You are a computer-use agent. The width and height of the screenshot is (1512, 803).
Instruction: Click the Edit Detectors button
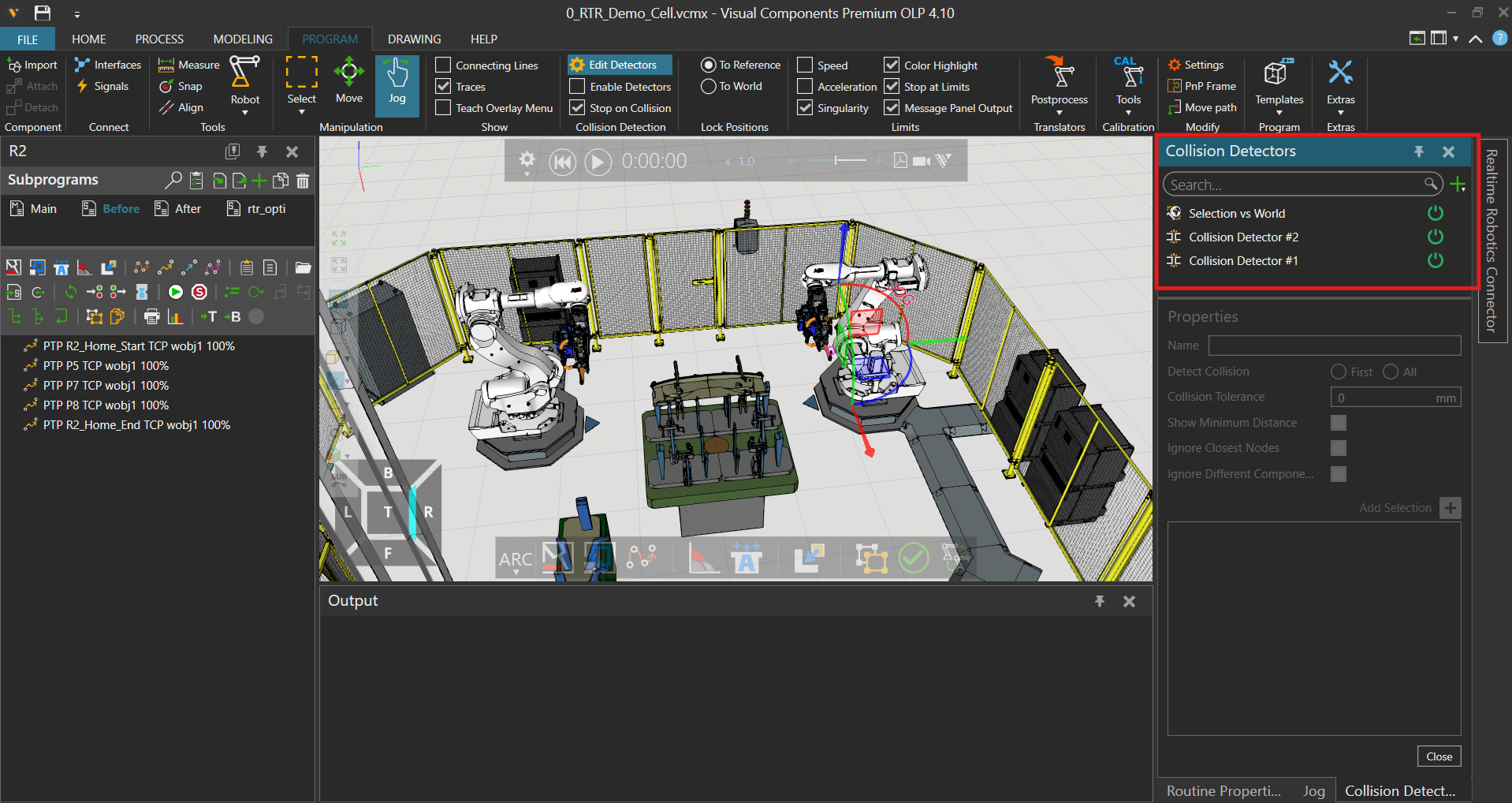pyautogui.click(x=620, y=65)
